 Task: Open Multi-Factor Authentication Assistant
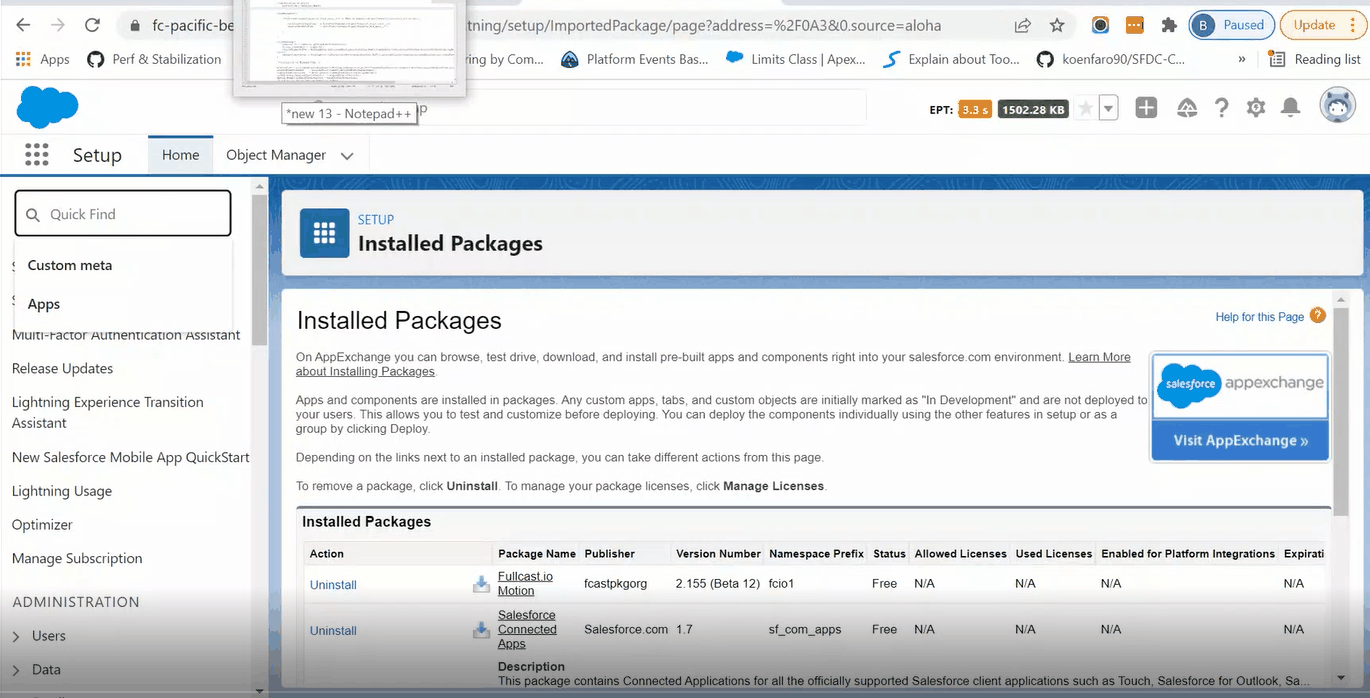click(126, 335)
